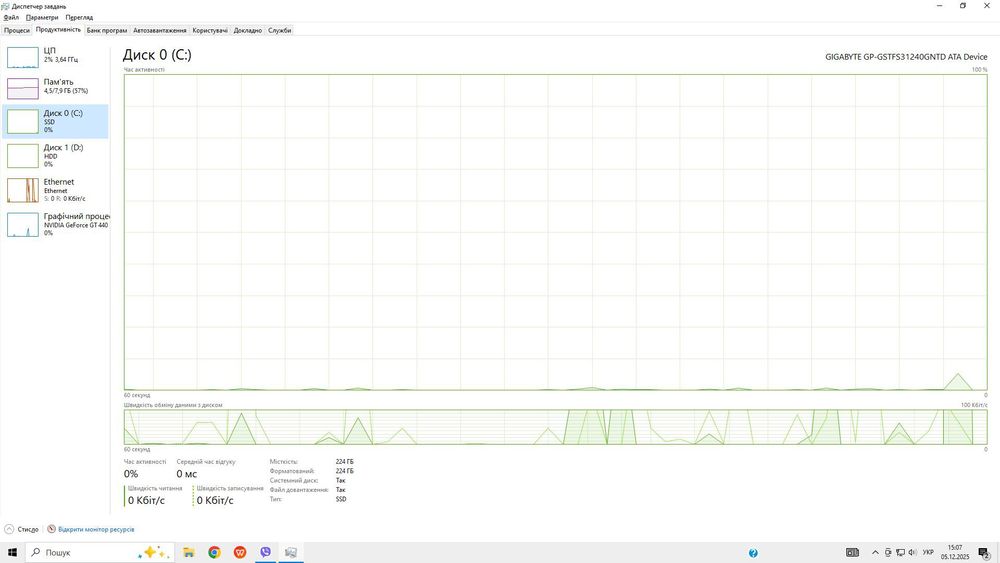Screen dimensions: 1000x563
Task: Click the disk transfer rate graph
Action: pos(555,427)
